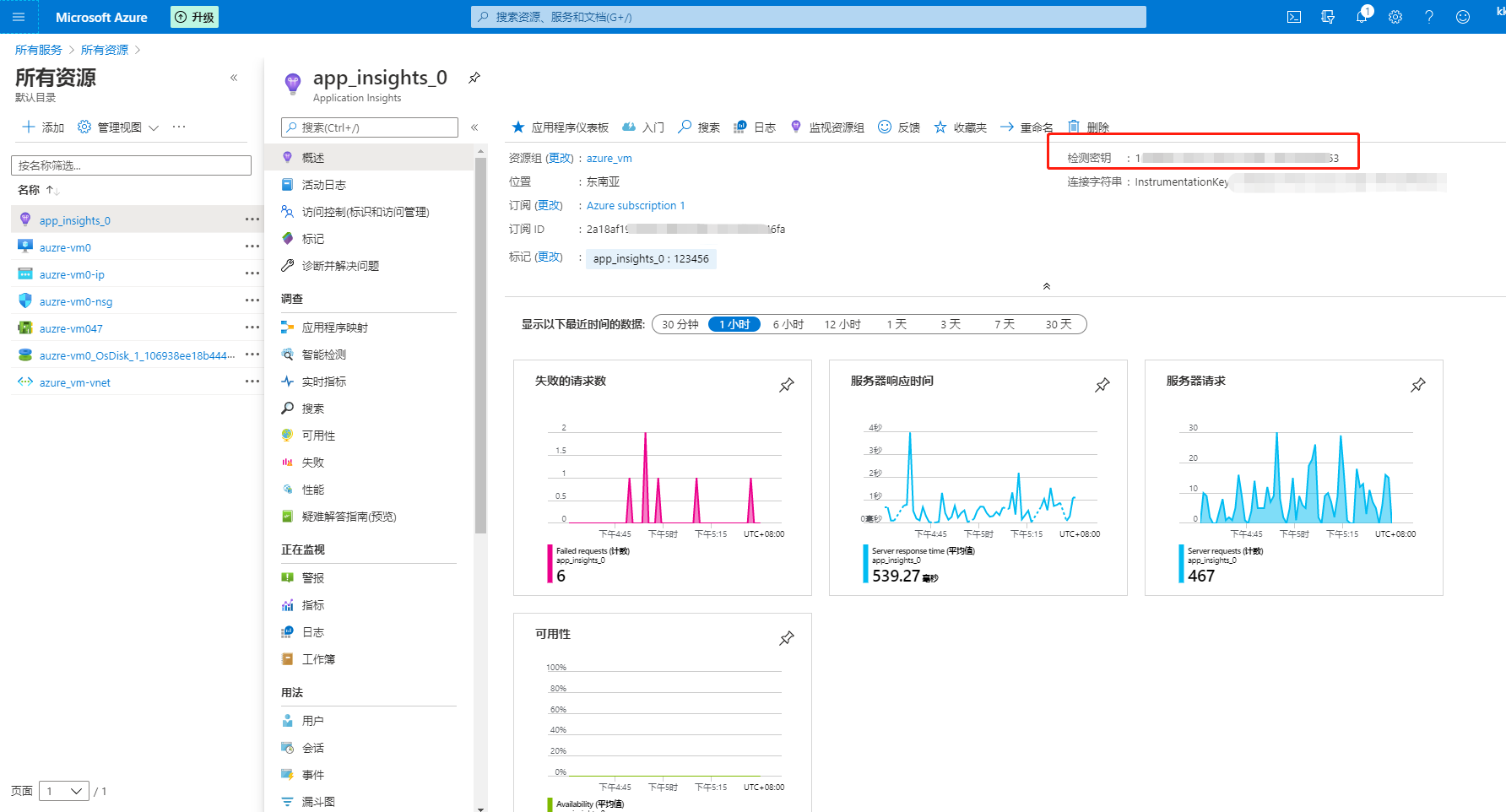Pin the 失败的请求数 chart
Viewport: 1506px width, 812px height.
pyautogui.click(x=787, y=385)
